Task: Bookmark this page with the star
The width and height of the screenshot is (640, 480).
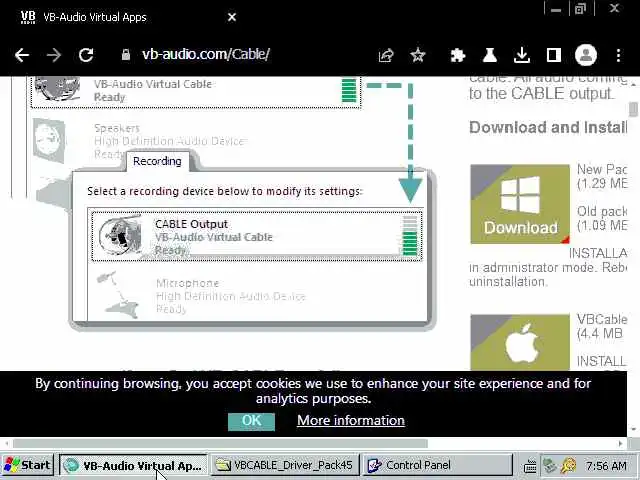Action: coord(418,55)
